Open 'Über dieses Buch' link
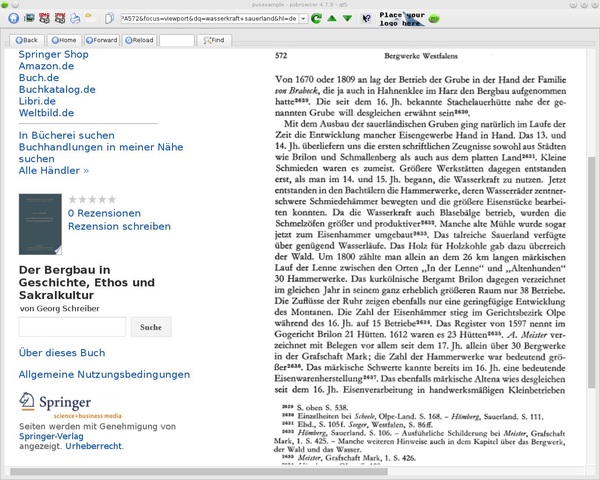 [62, 353]
